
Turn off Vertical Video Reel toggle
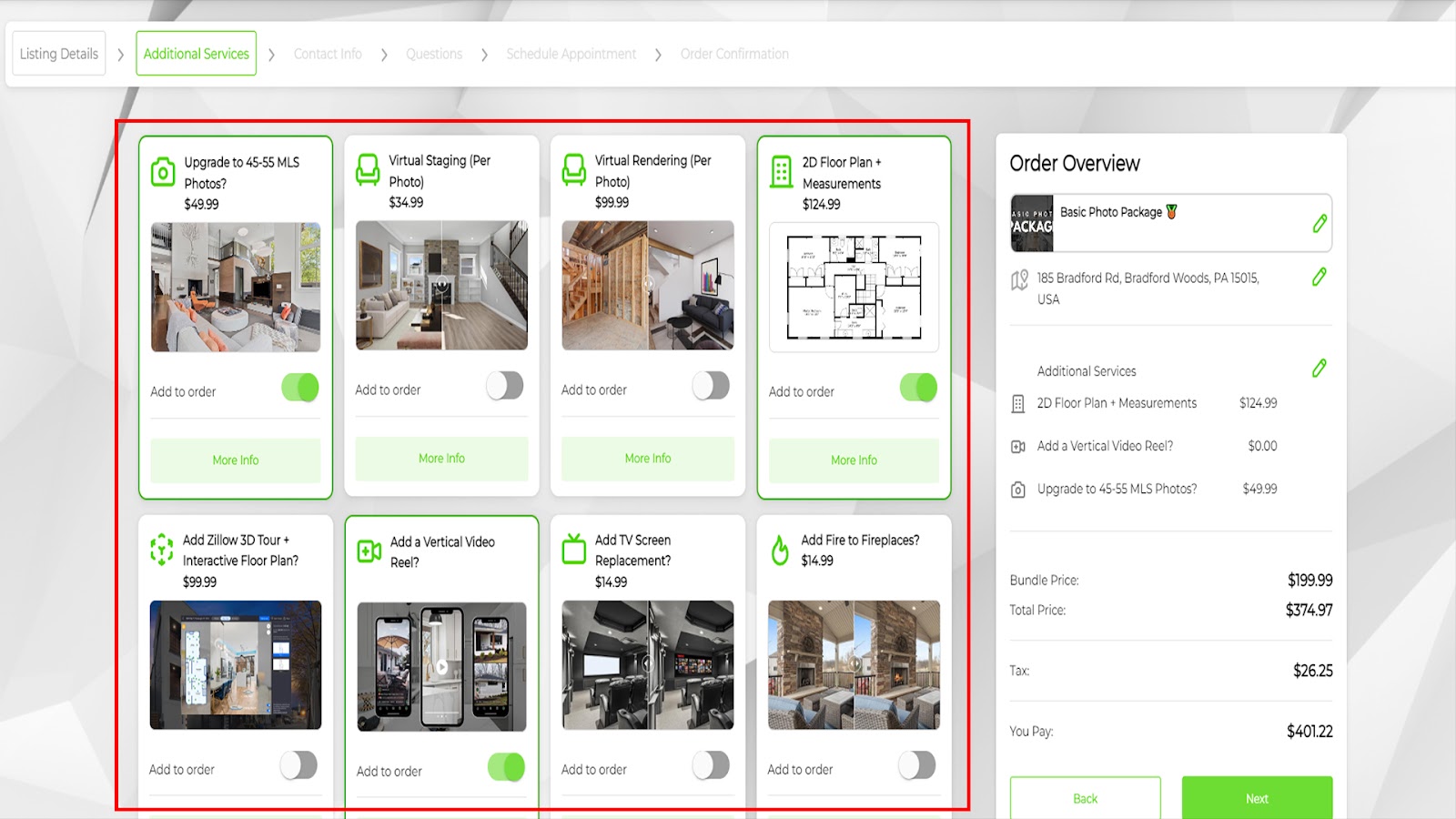pyautogui.click(x=506, y=767)
